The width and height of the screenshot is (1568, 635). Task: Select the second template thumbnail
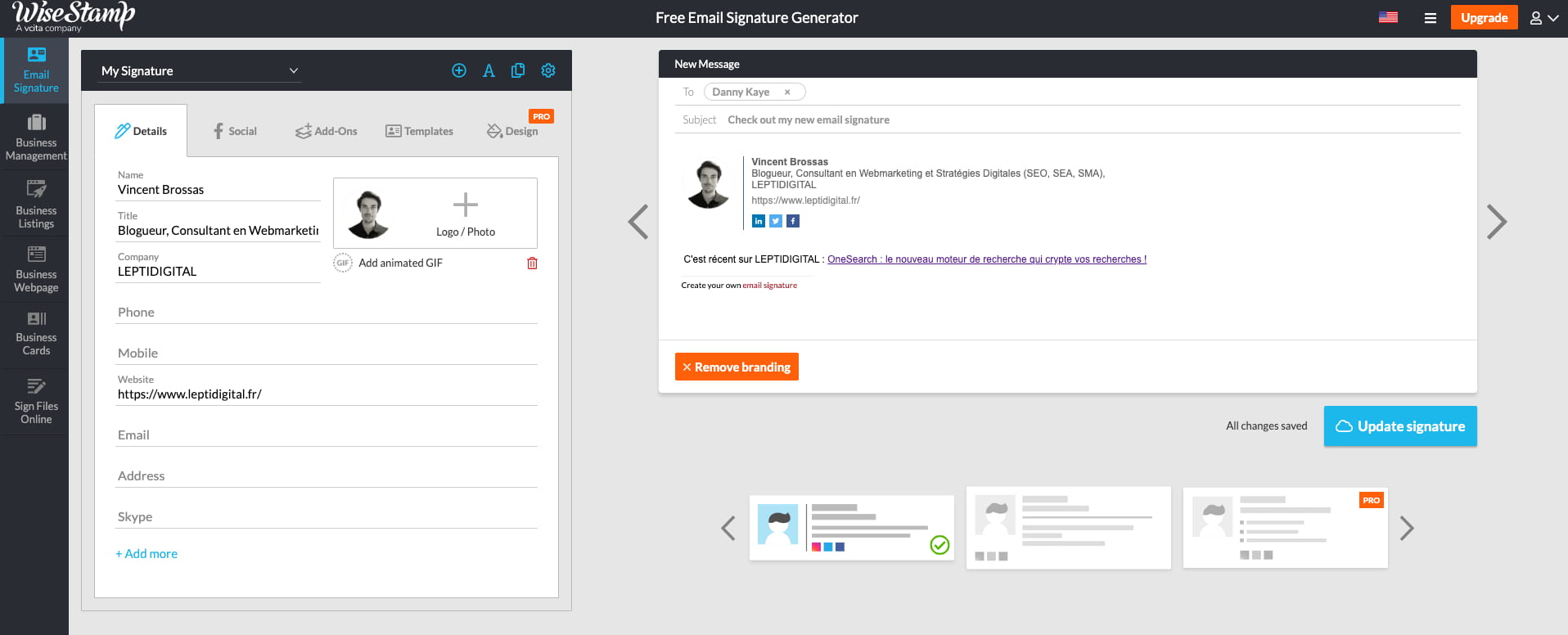(x=1069, y=528)
